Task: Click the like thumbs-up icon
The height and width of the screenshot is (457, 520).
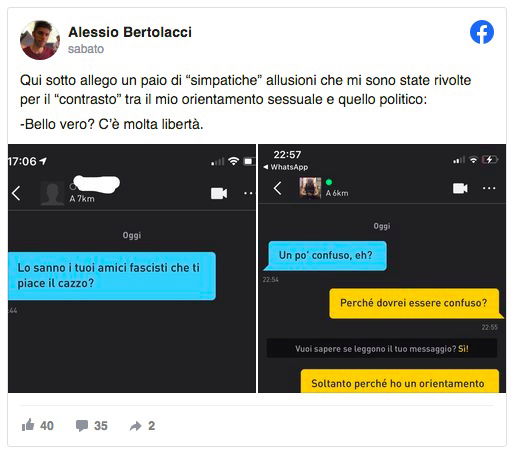Action: pos(28,425)
